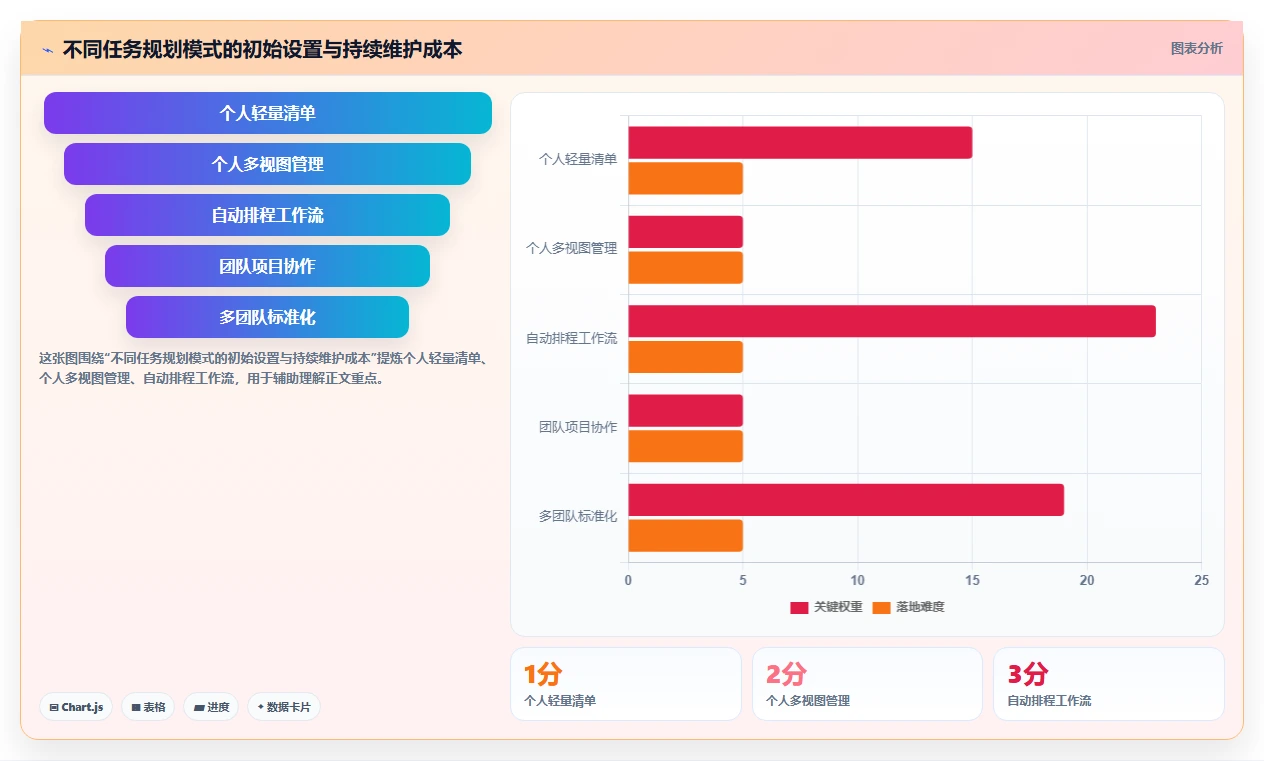Click the y-axis label 团队项目协作
Viewport: 1264px width, 761px height.
tap(578, 427)
